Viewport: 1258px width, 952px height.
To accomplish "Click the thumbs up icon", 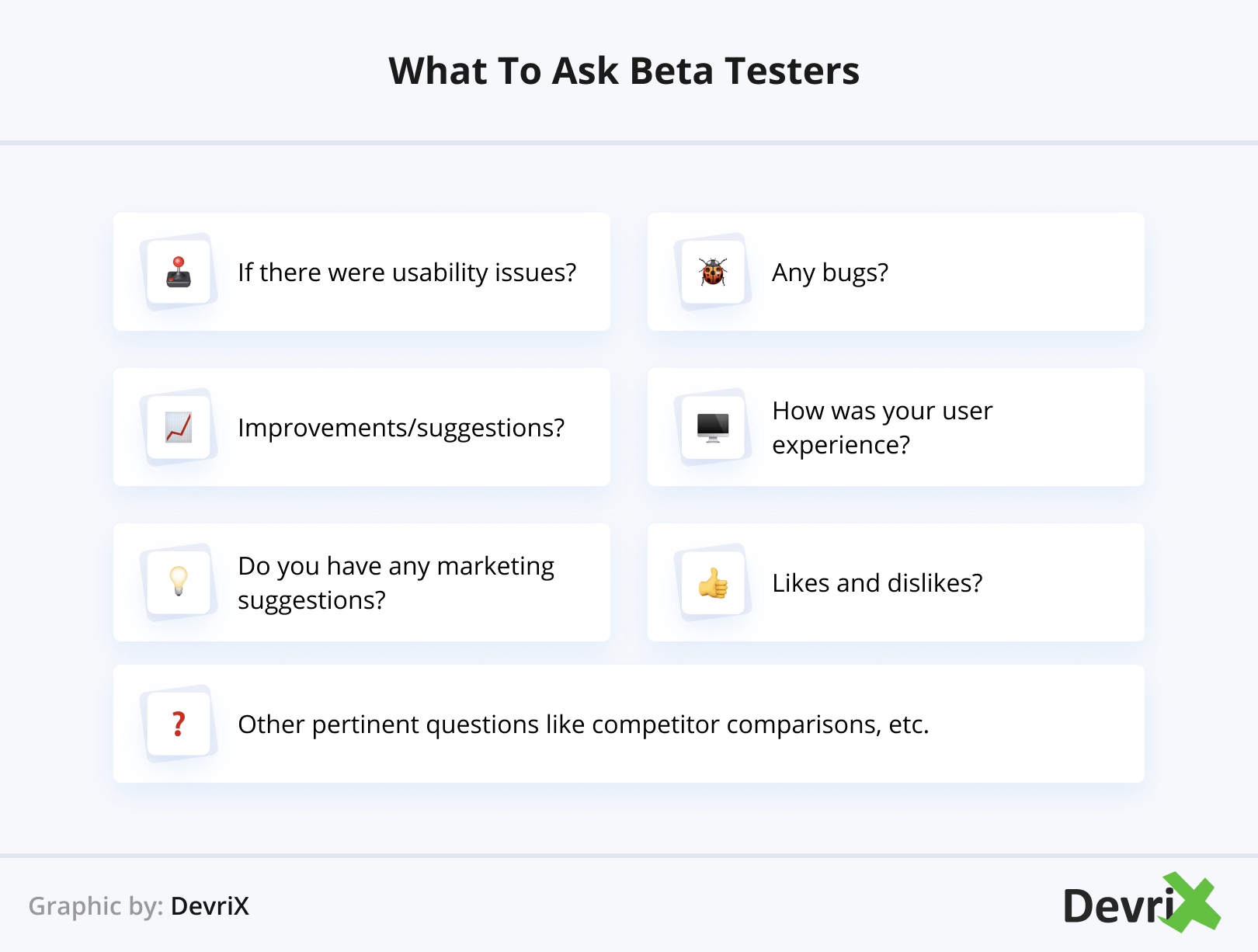I will coord(713,582).
